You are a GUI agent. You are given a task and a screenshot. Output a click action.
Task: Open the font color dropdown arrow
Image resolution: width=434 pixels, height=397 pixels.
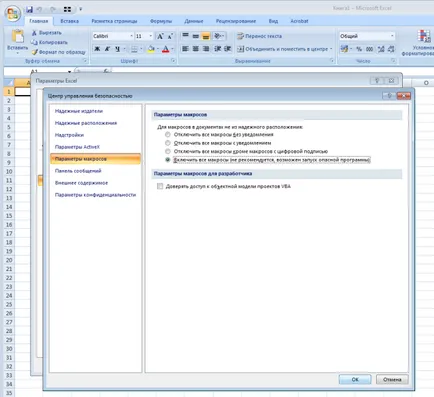tap(172, 49)
